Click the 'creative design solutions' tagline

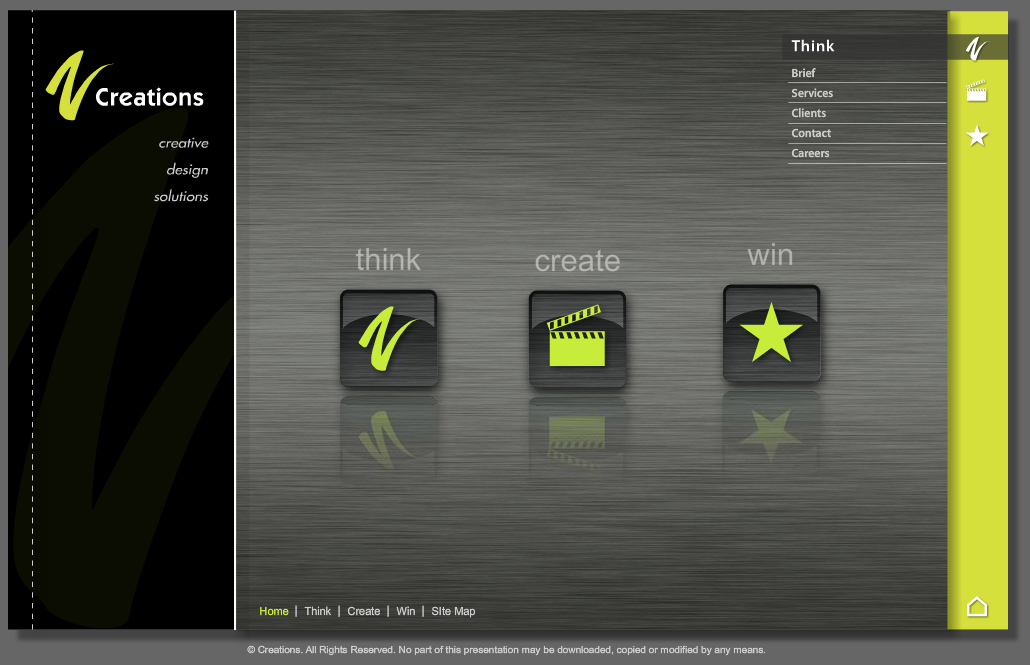182,170
